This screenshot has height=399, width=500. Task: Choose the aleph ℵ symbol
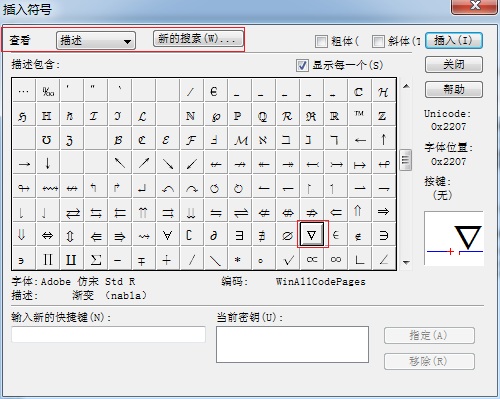[x=264, y=139]
